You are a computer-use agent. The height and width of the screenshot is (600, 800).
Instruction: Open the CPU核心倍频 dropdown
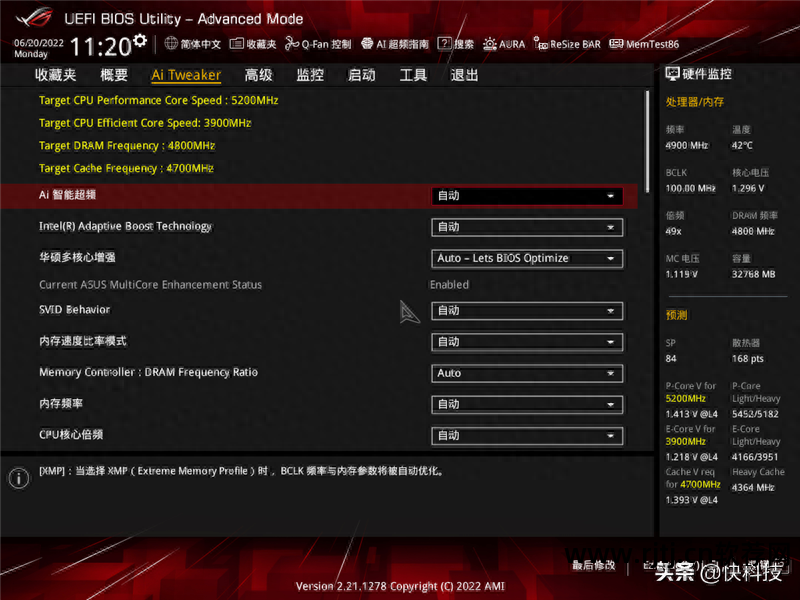pos(527,436)
